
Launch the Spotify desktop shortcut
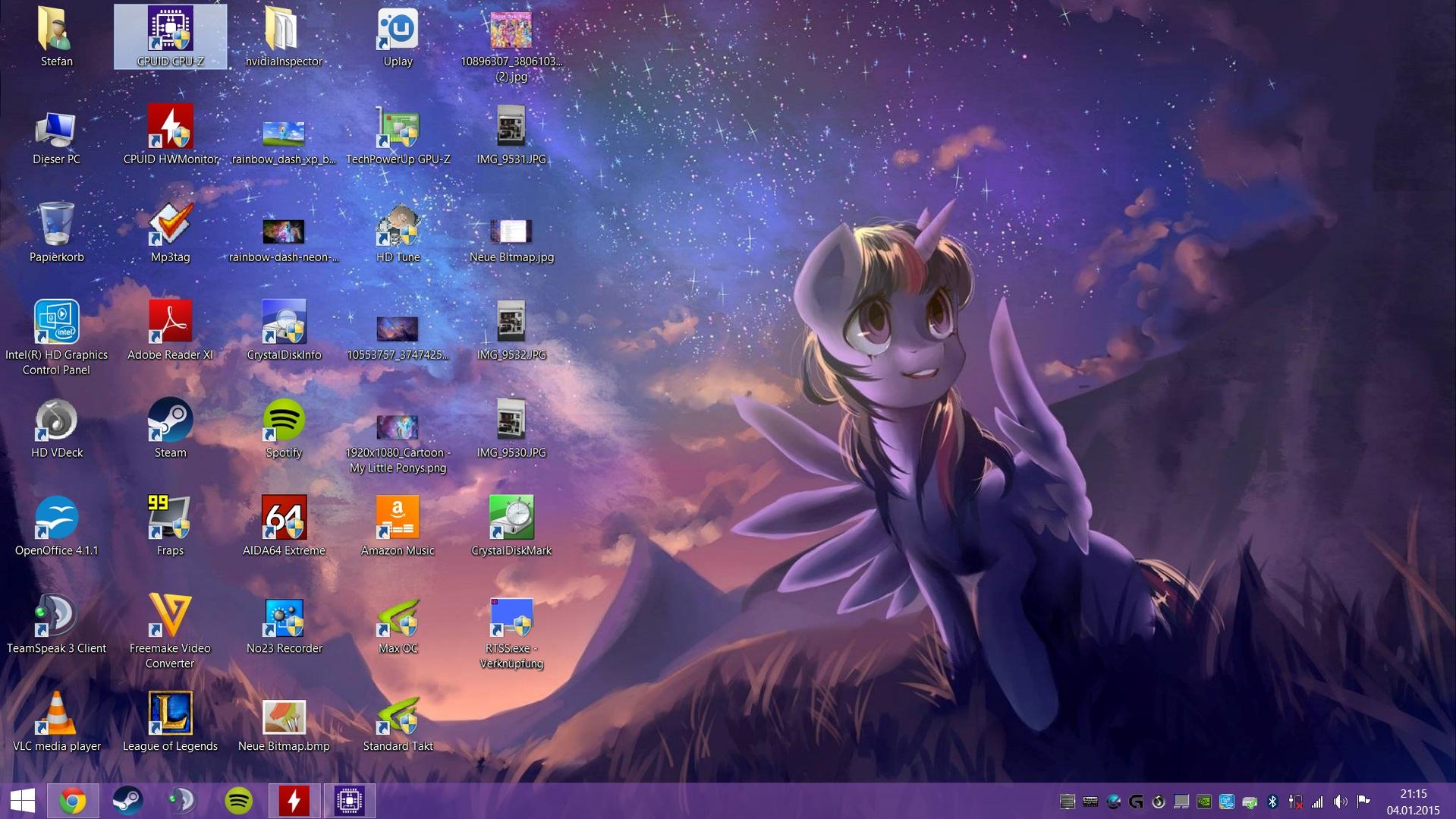pyautogui.click(x=284, y=430)
